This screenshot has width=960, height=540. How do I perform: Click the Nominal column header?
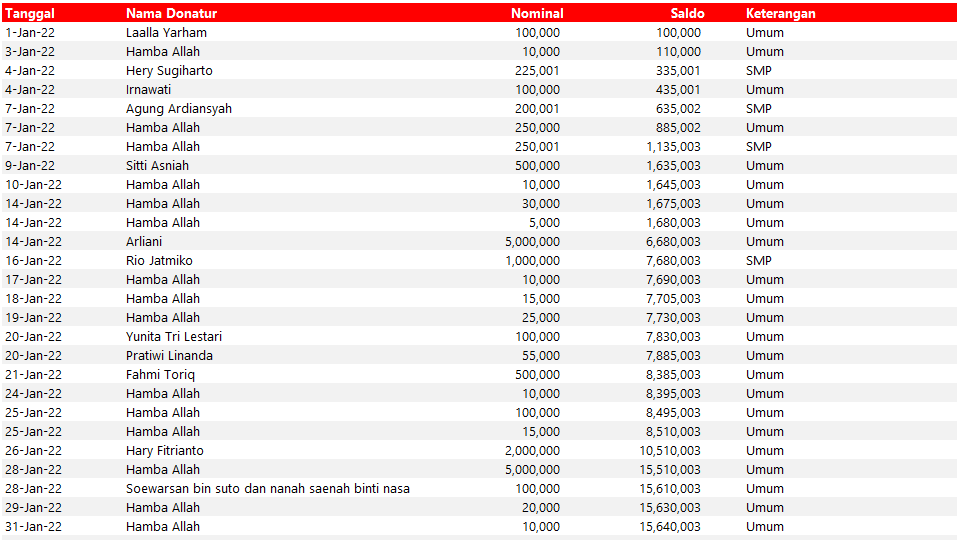click(x=536, y=13)
